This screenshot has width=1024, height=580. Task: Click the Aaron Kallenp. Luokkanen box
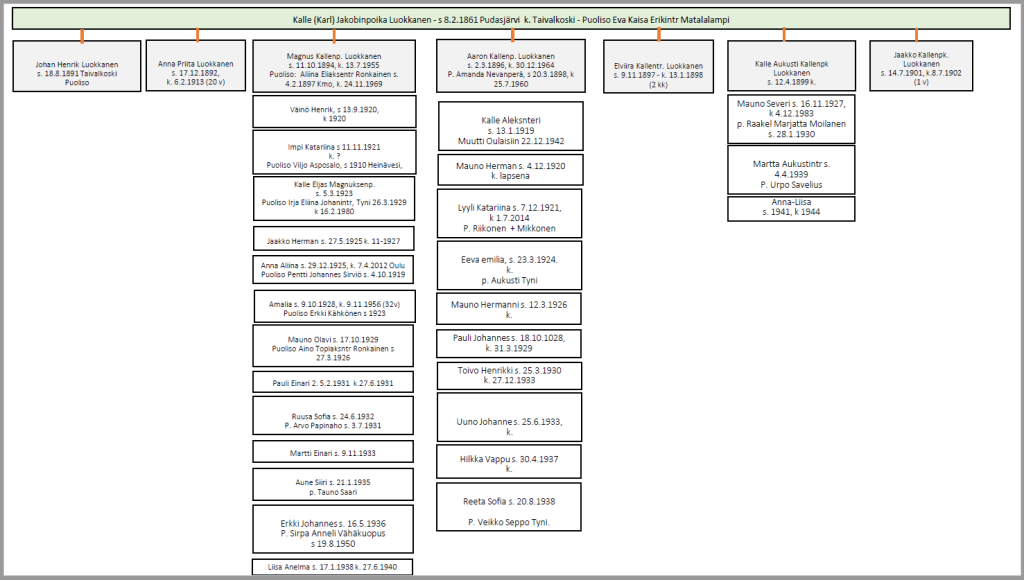(x=510, y=67)
